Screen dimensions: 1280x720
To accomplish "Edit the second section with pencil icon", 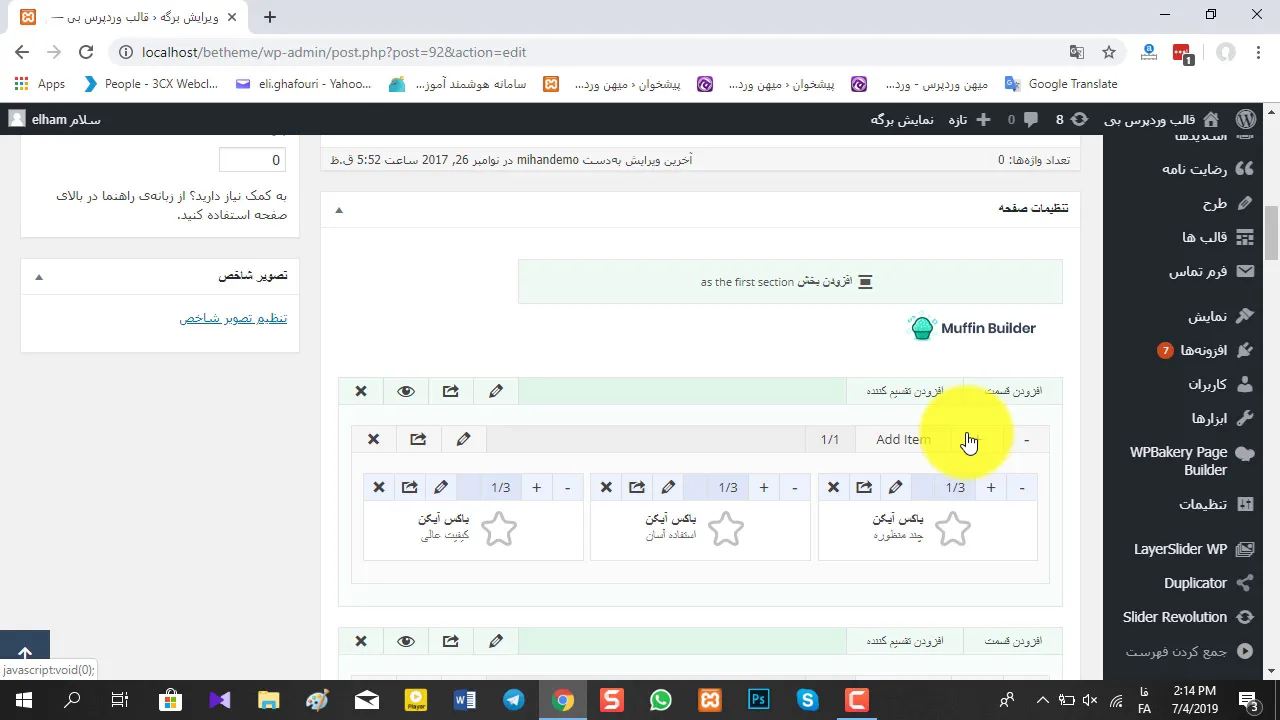I will click(496, 641).
